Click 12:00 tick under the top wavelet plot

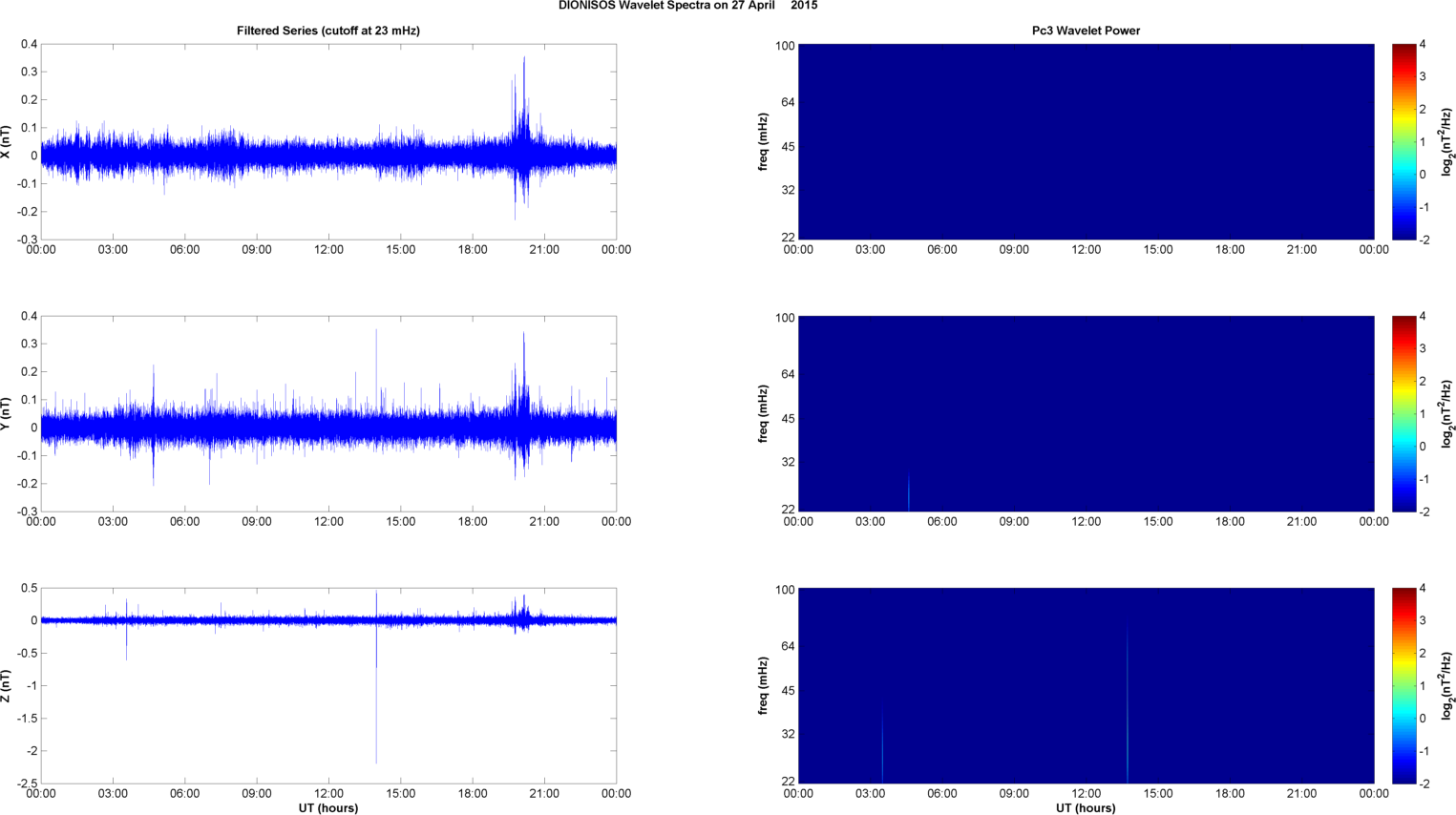pos(1086,250)
